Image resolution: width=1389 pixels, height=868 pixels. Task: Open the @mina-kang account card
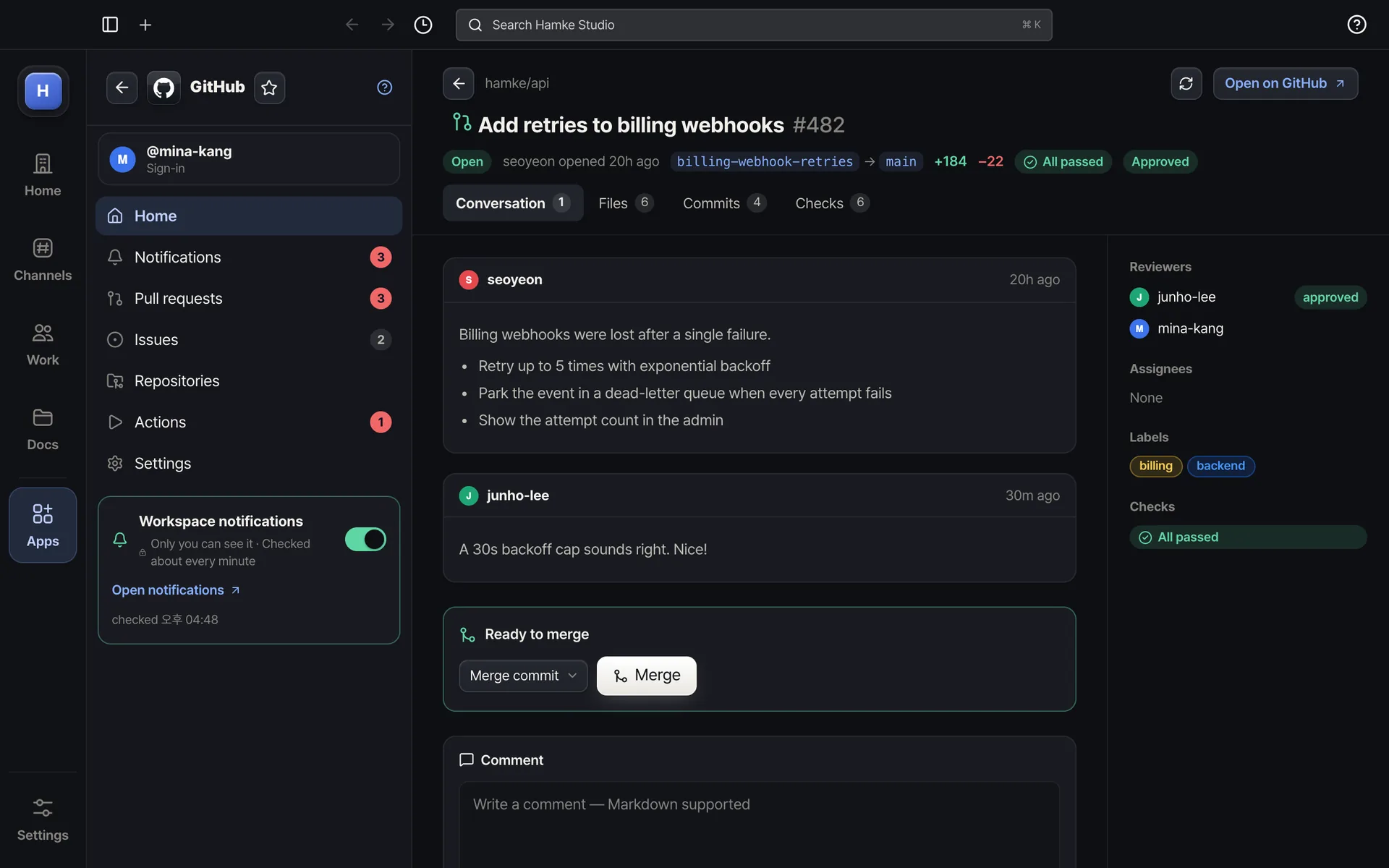pyautogui.click(x=249, y=159)
